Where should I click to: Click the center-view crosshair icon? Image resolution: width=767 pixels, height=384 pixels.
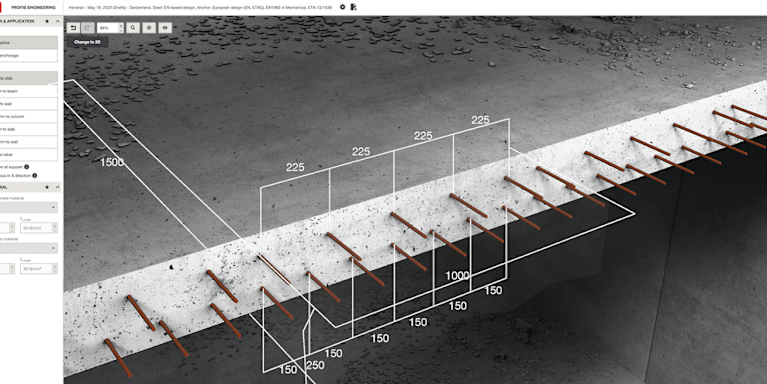[149, 28]
